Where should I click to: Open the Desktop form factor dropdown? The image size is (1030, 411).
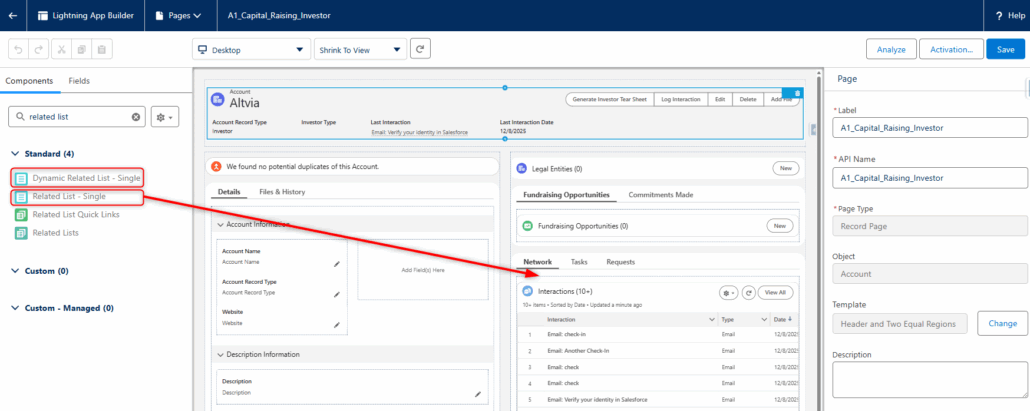pyautogui.click(x=250, y=49)
